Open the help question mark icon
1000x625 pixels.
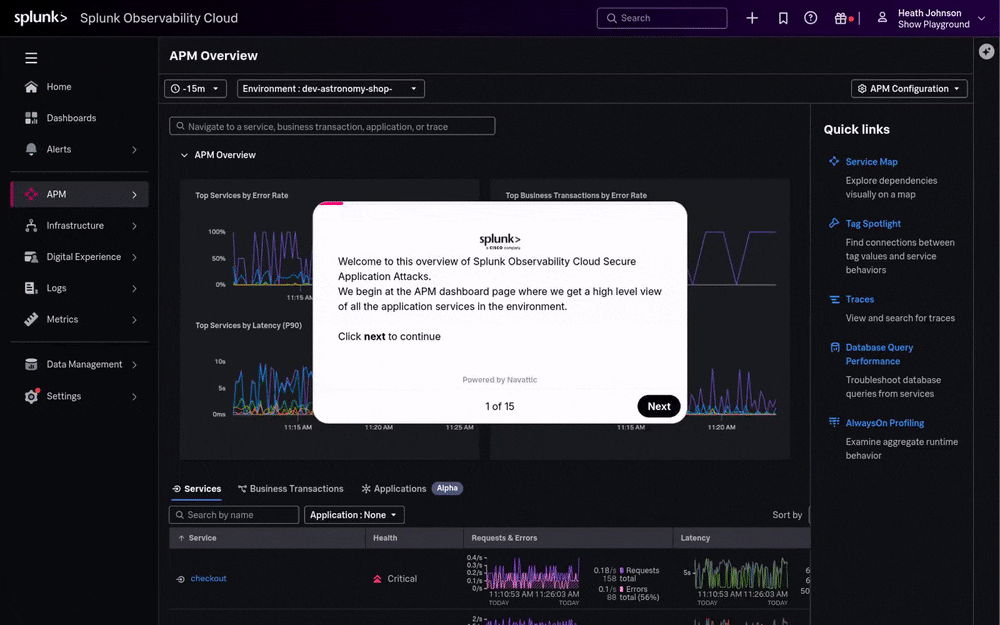tap(811, 18)
